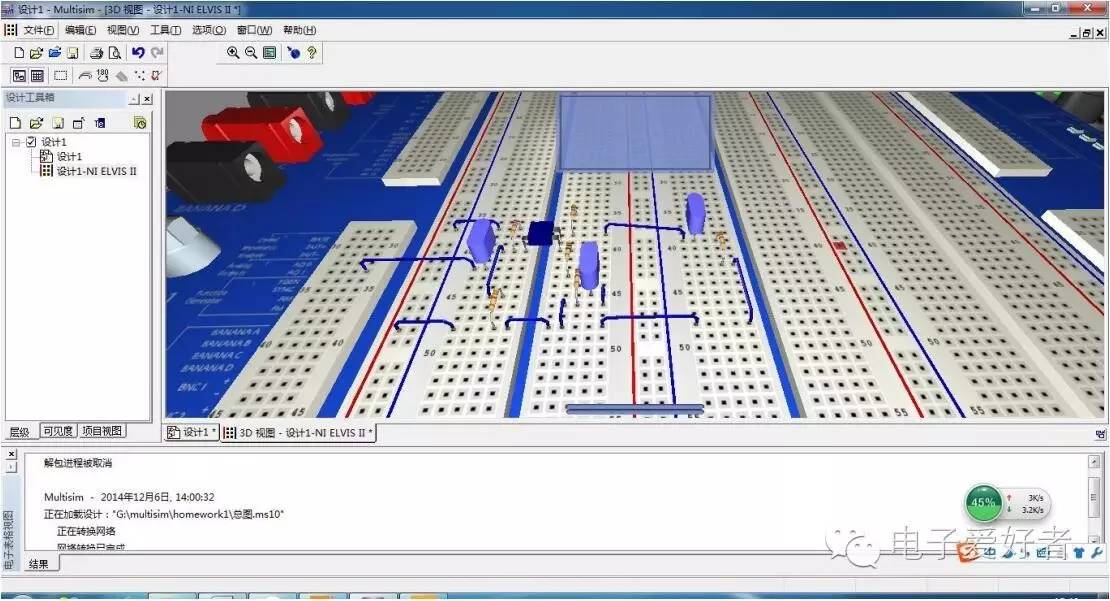Image resolution: width=1110 pixels, height=601 pixels.
Task: Collapse the 设计1 root tree node
Action: (16, 142)
